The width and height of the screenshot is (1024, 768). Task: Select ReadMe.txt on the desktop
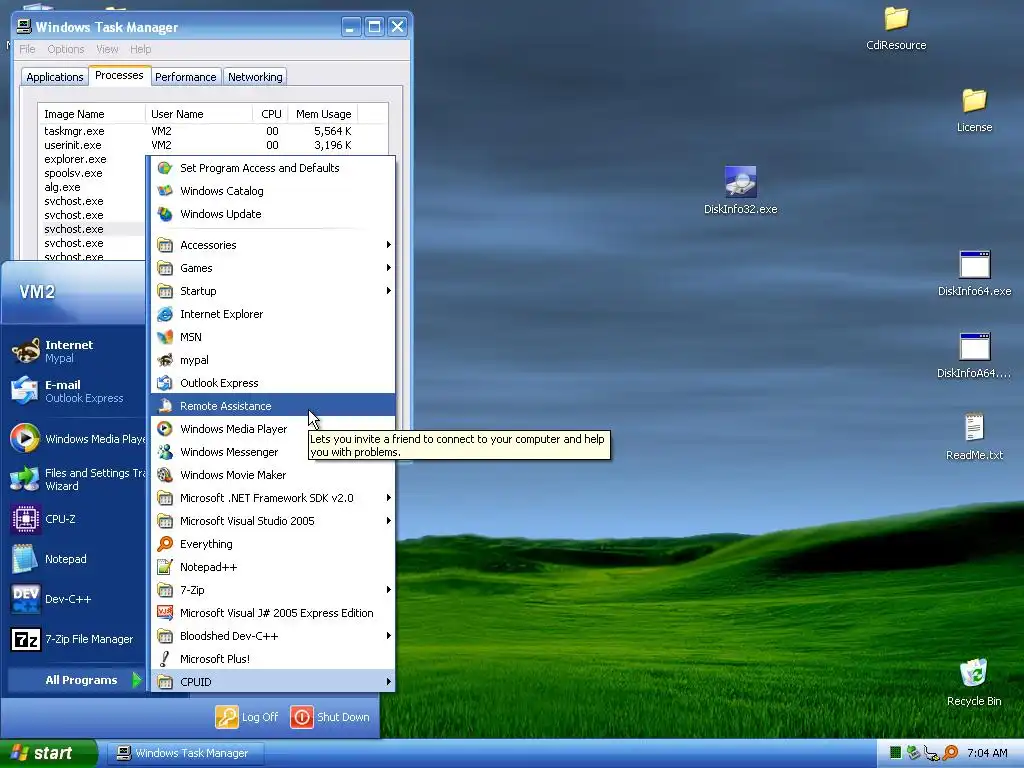tap(974, 436)
